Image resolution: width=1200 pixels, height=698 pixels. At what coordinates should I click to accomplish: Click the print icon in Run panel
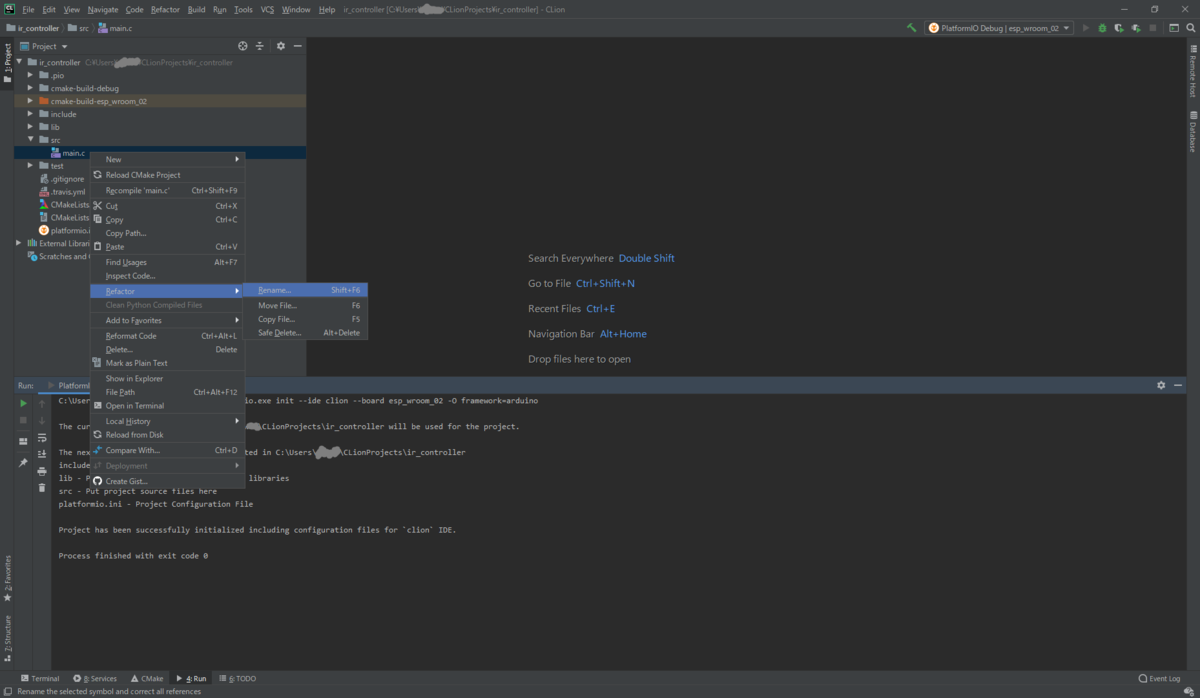tap(42, 471)
